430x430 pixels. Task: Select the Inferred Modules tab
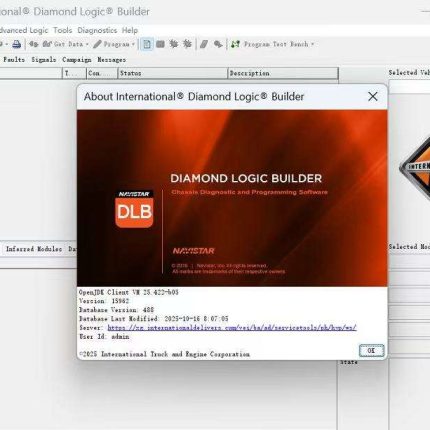tap(34, 249)
